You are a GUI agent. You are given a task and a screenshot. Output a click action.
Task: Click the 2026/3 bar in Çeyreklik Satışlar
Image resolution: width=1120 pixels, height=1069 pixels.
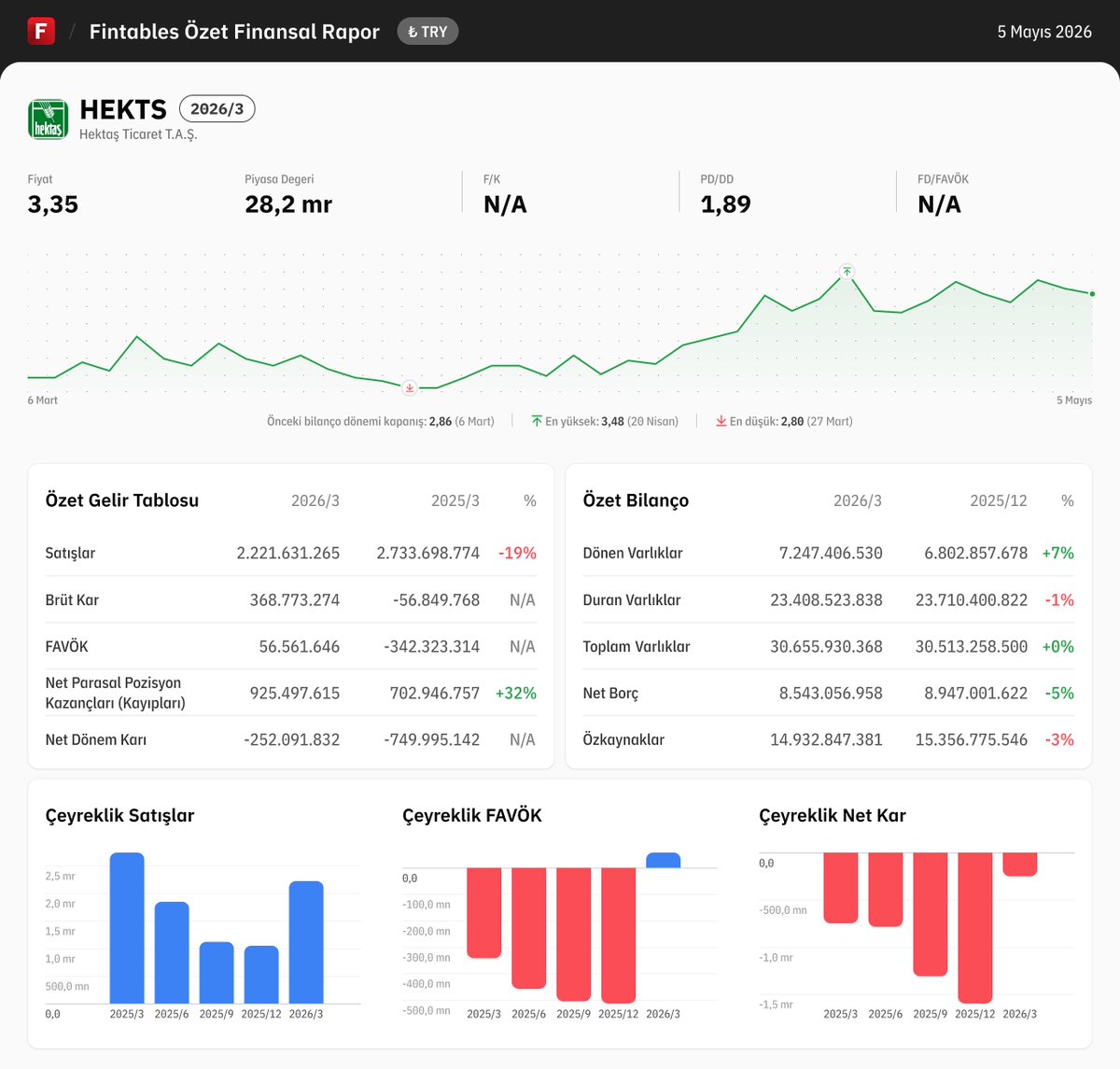pyautogui.click(x=306, y=942)
